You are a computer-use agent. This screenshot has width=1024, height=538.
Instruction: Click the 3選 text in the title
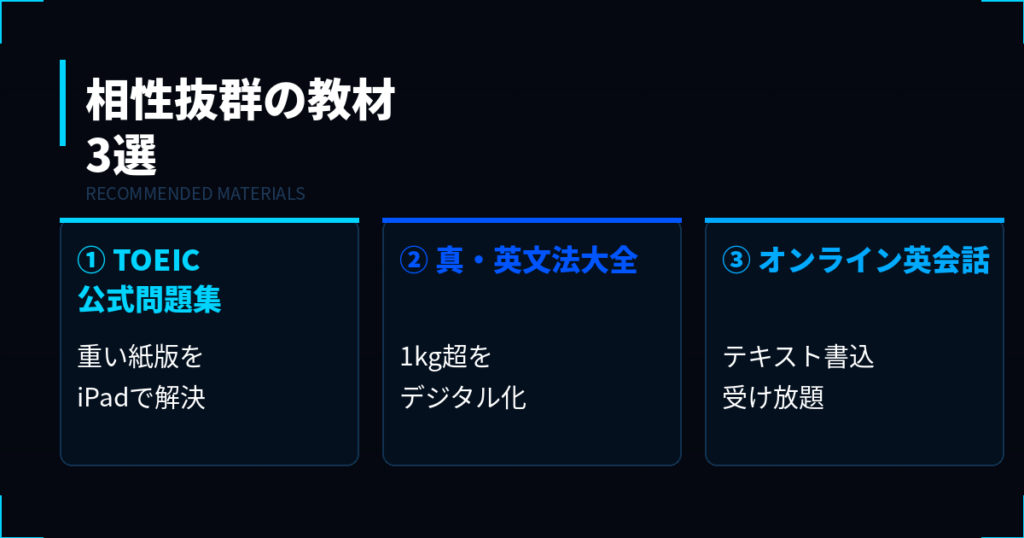(x=121, y=156)
